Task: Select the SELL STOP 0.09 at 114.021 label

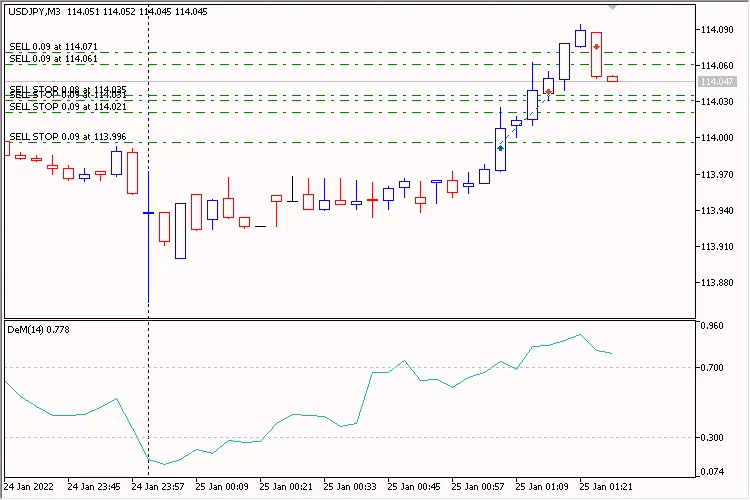Action: point(53,106)
